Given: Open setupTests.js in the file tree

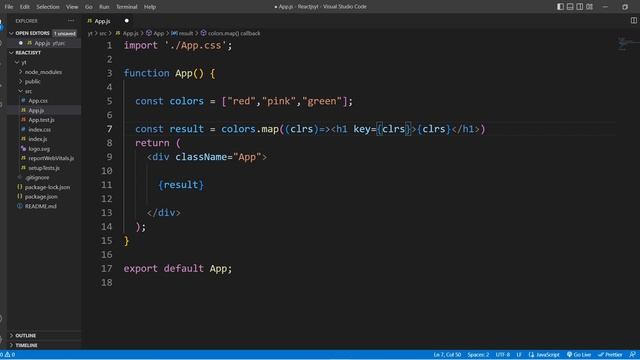Looking at the screenshot, I should [x=44, y=168].
